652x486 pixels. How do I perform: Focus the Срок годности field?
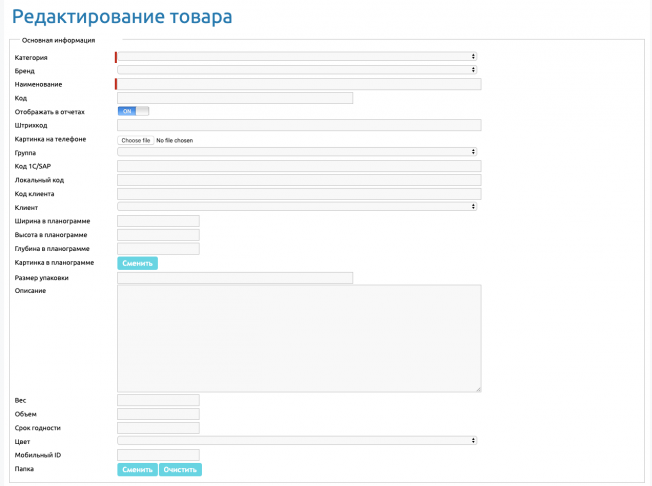(x=158, y=428)
